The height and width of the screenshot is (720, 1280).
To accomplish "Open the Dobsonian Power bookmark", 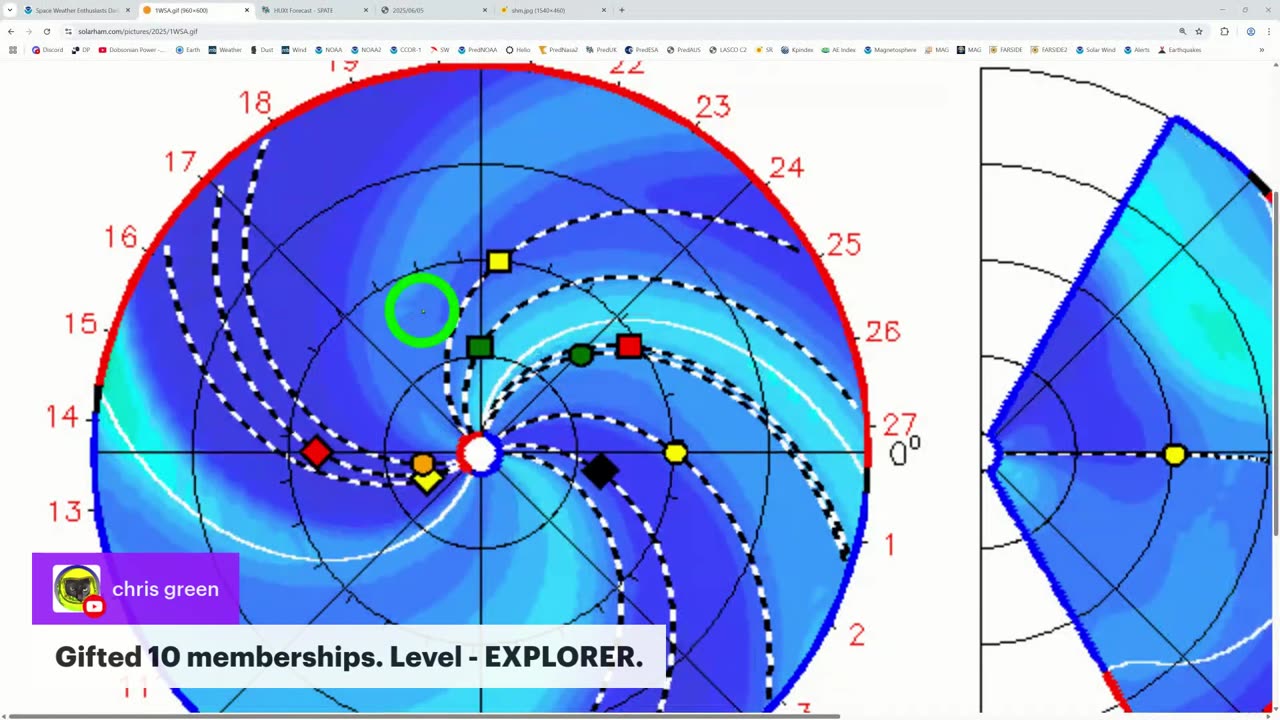I will pyautogui.click(x=133, y=49).
